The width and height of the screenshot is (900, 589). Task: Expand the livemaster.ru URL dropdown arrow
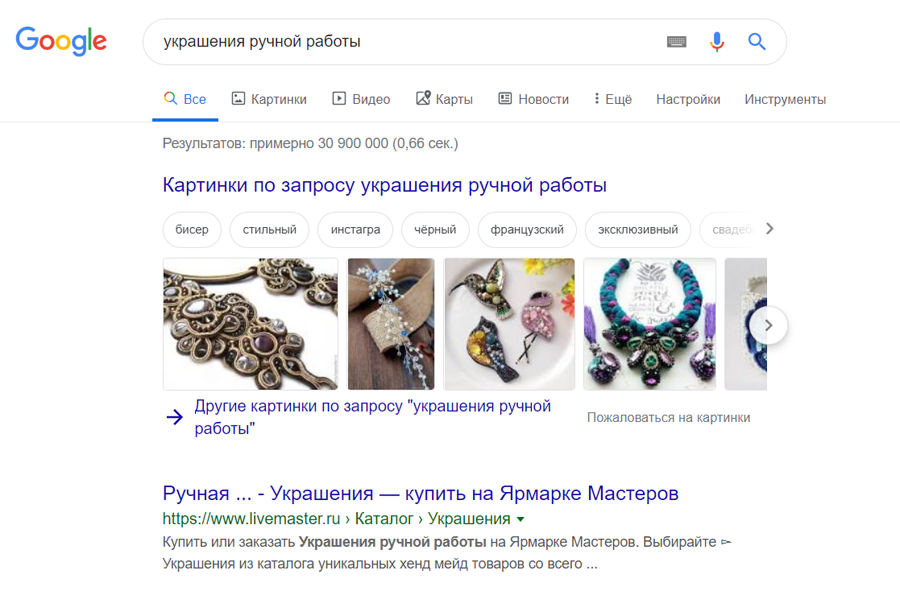click(521, 519)
